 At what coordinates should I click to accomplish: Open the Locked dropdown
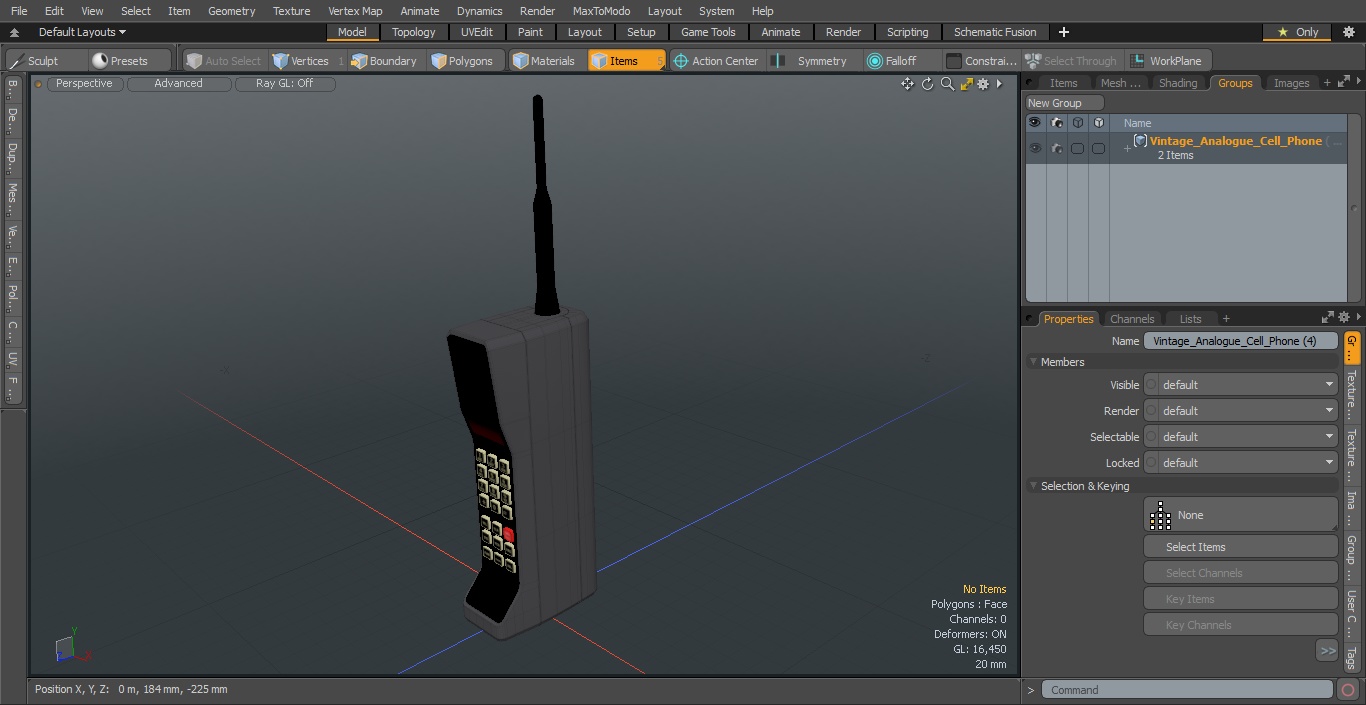point(1241,463)
